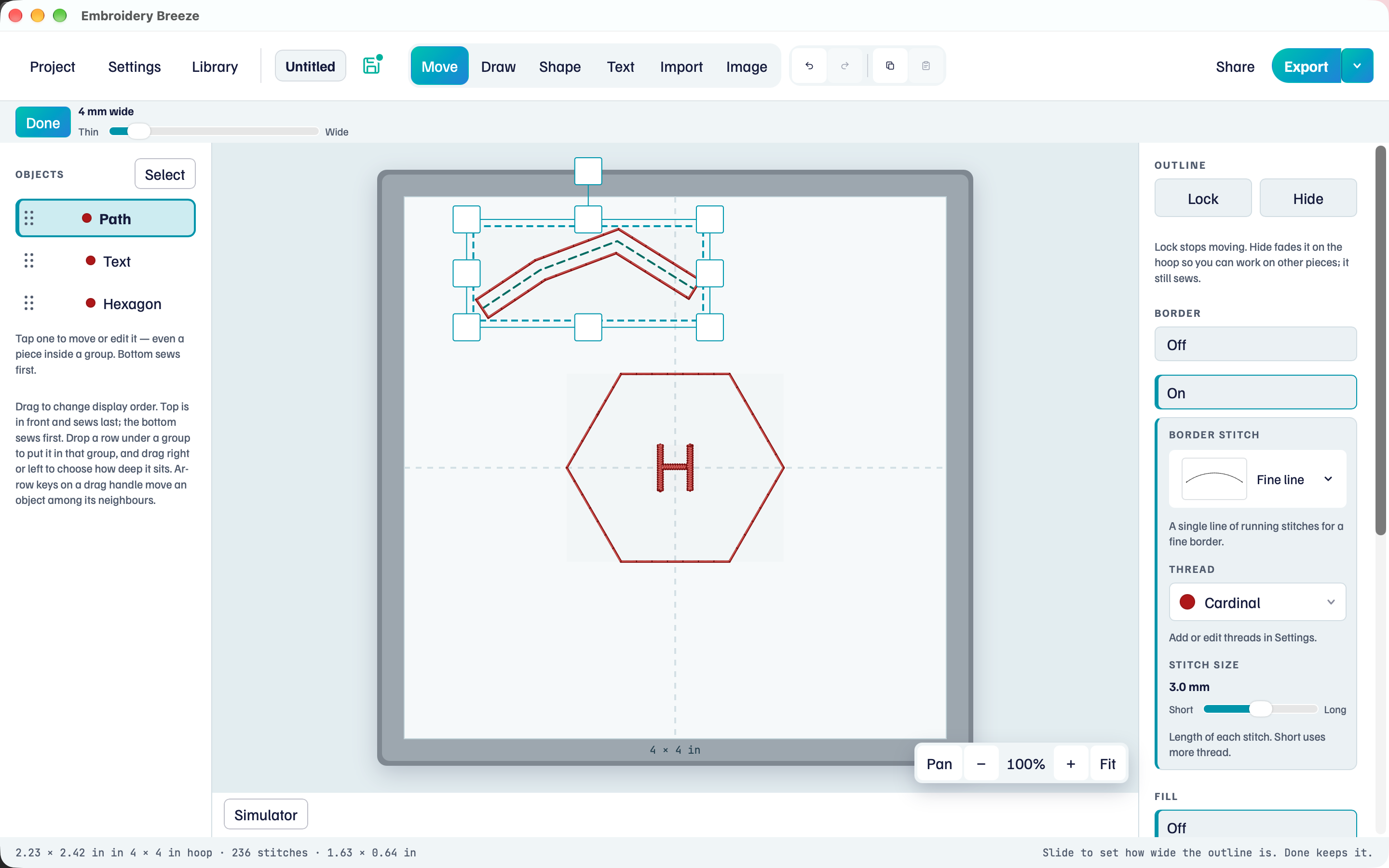Viewport: 1389px width, 868px height.
Task: Click the rotation handle above the path
Action: pyautogui.click(x=588, y=171)
